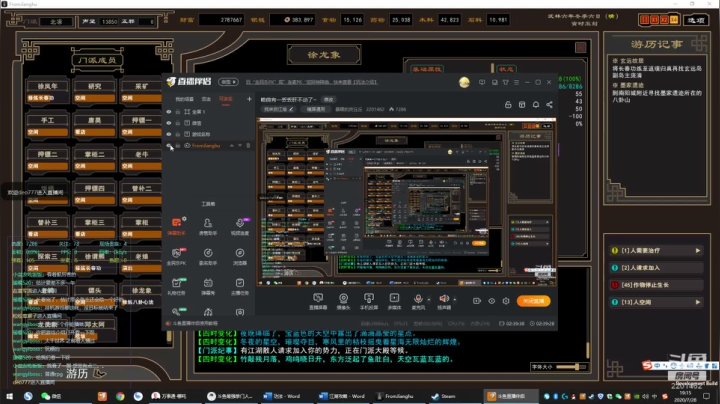Lock the second source row
Image resolution: width=720 pixels, height=404 pixels.
pyautogui.click(x=178, y=123)
